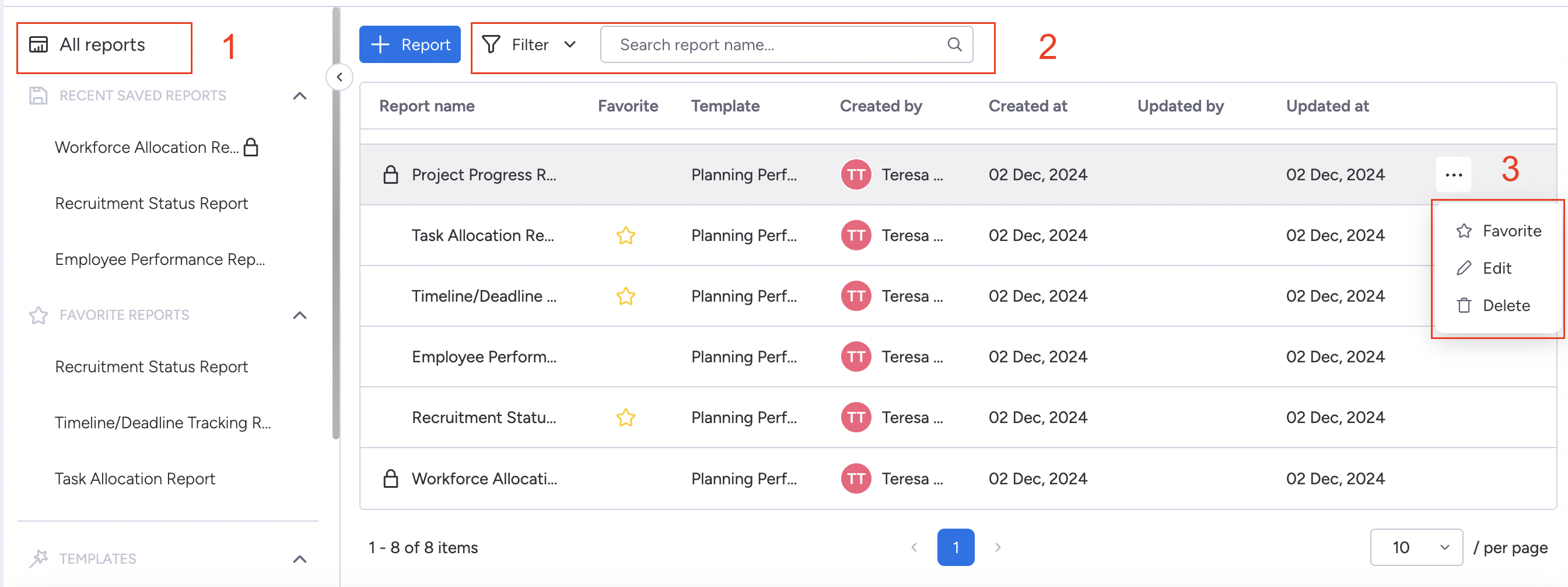Toggle the favorite star on Timeline/Deadline row

pos(625,296)
